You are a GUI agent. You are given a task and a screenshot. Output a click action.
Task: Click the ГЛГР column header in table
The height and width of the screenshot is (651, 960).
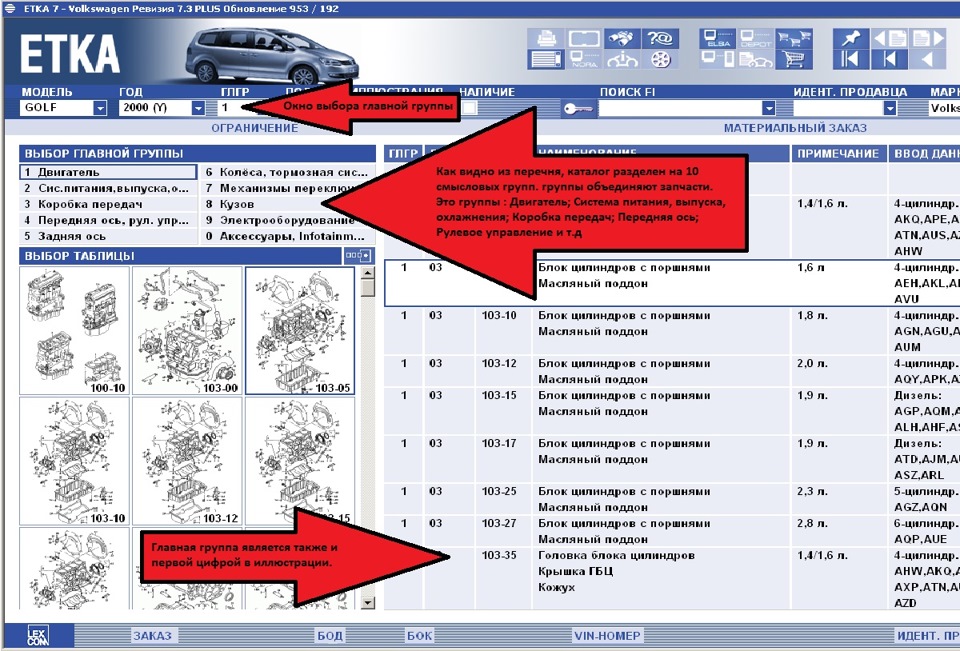pyautogui.click(x=403, y=154)
